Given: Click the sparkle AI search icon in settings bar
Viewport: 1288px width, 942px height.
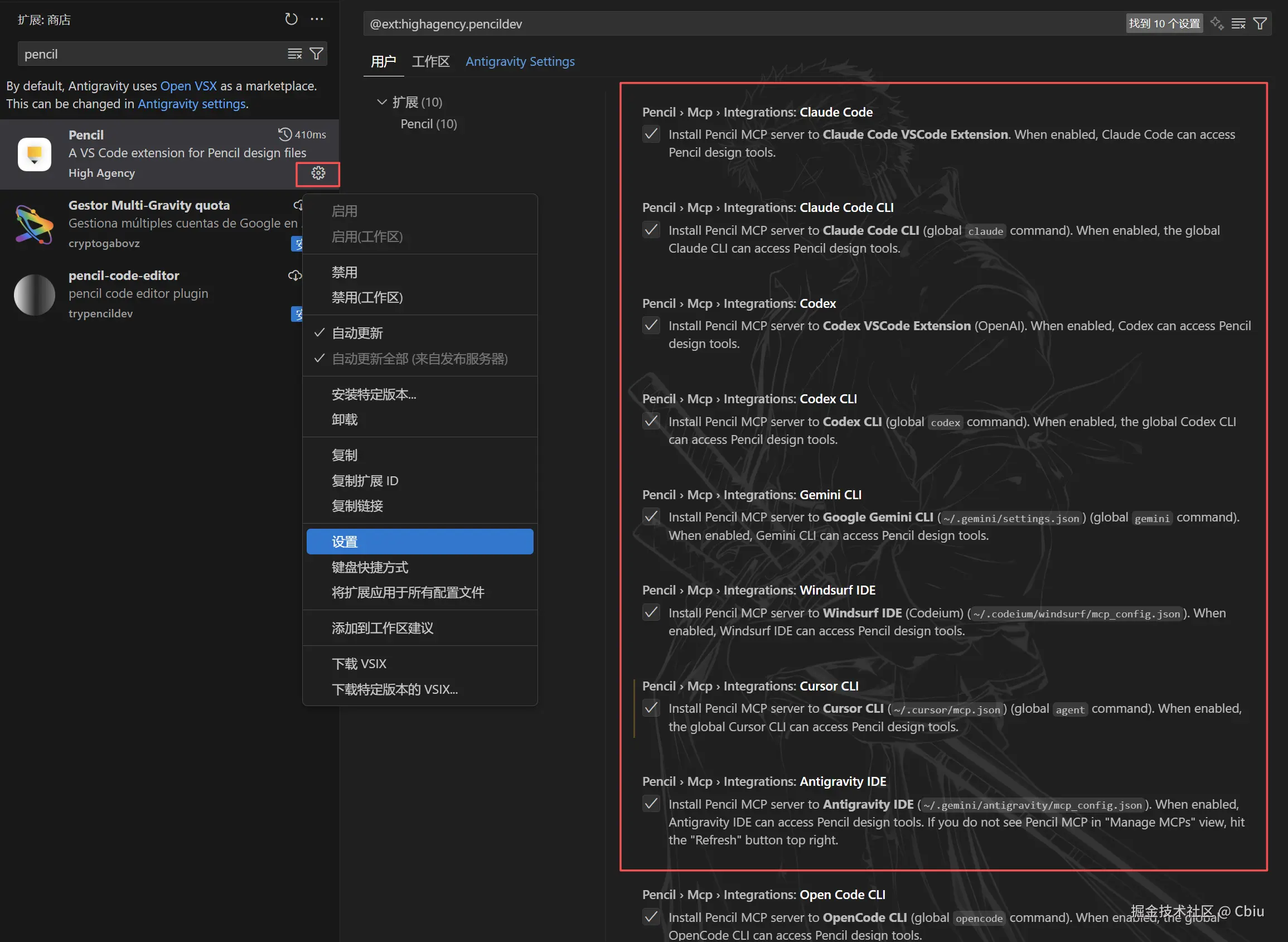Looking at the screenshot, I should pyautogui.click(x=1217, y=23).
